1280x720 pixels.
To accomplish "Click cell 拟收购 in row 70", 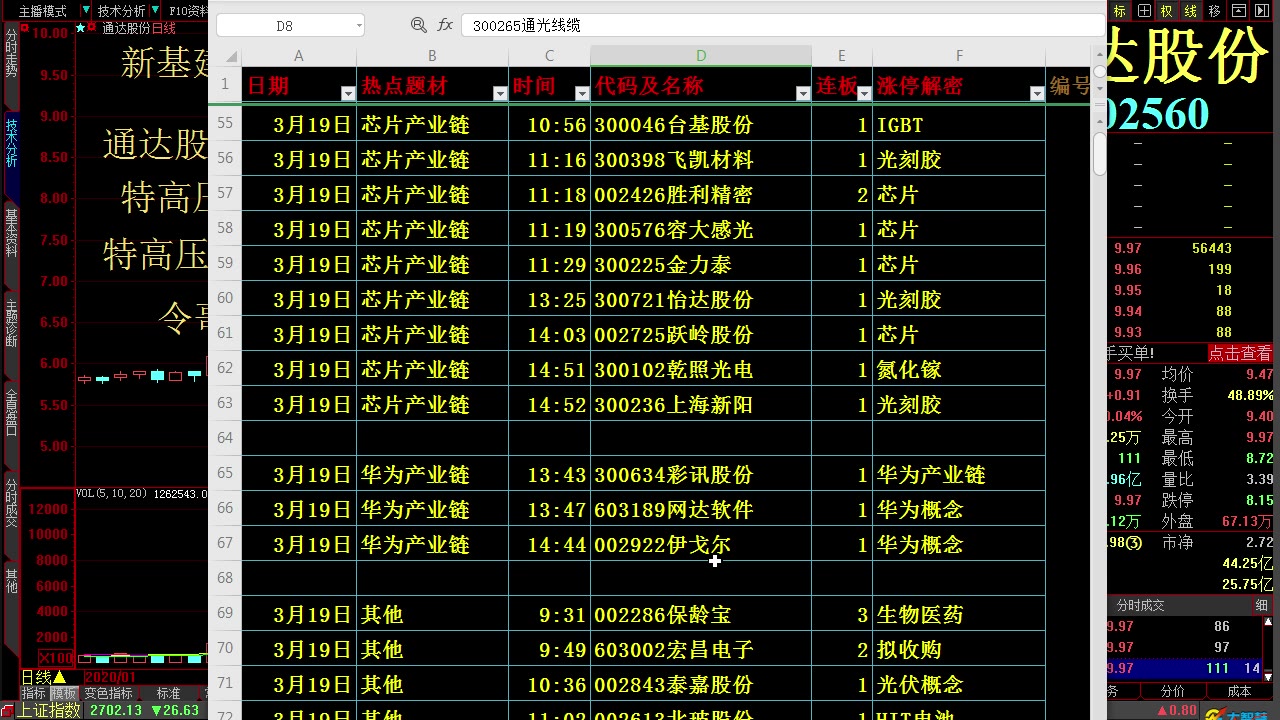I will (959, 650).
